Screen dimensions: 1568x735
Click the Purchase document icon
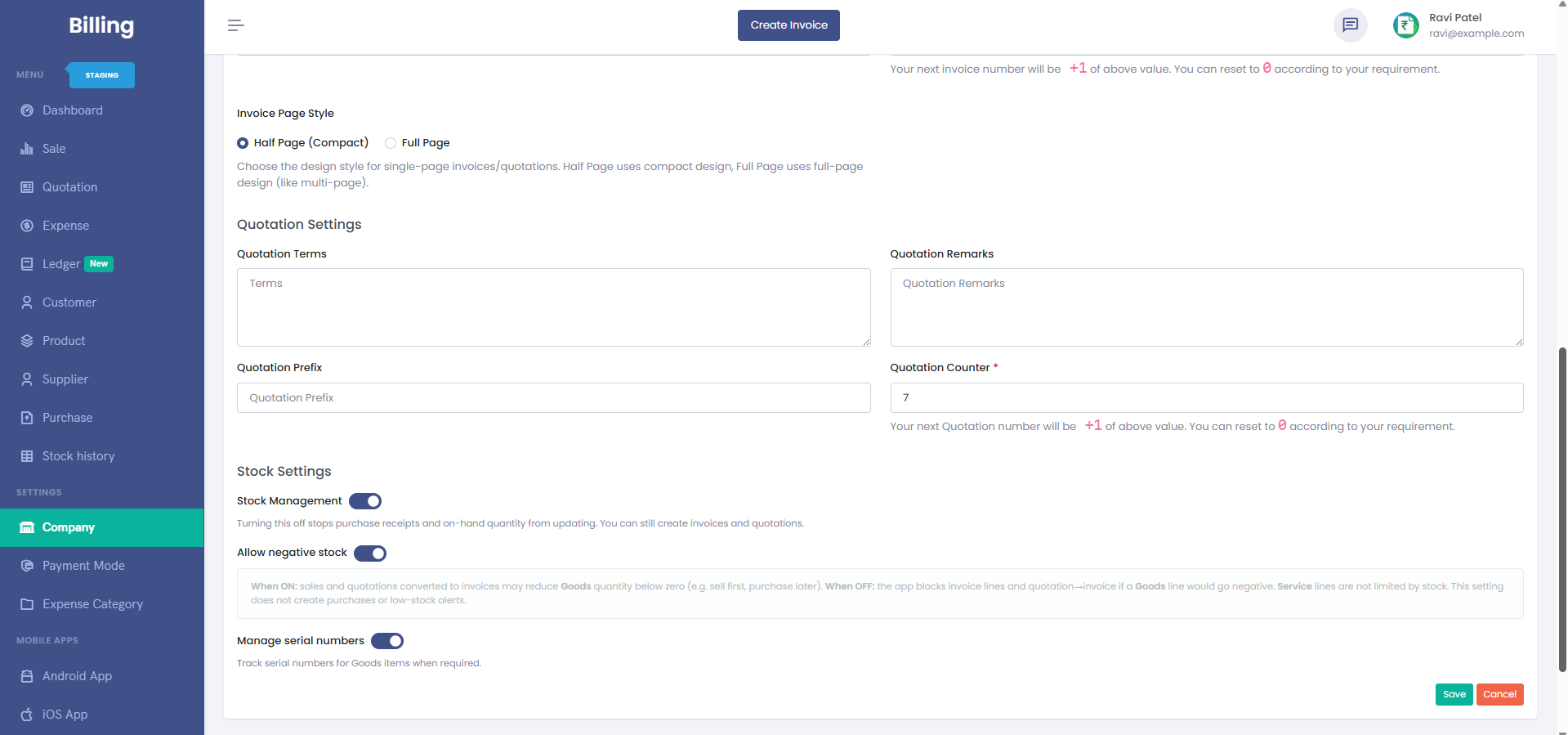click(x=27, y=418)
